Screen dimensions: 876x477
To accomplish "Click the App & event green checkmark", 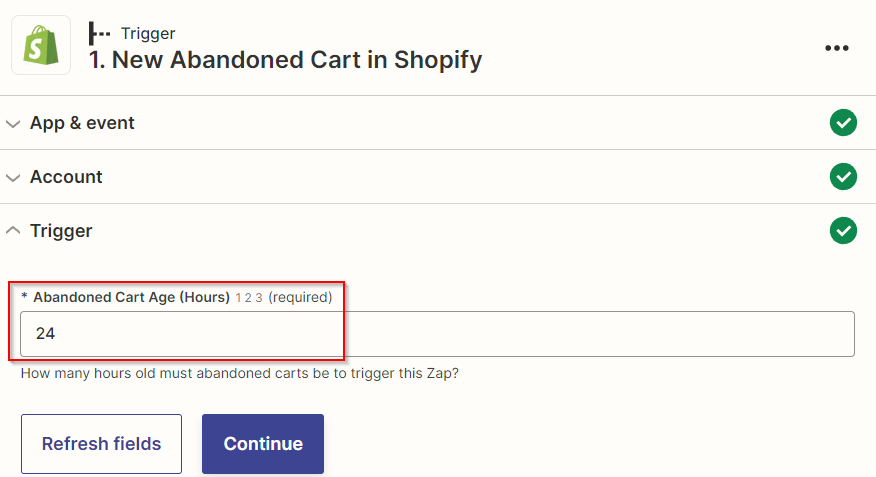I will 843,122.
